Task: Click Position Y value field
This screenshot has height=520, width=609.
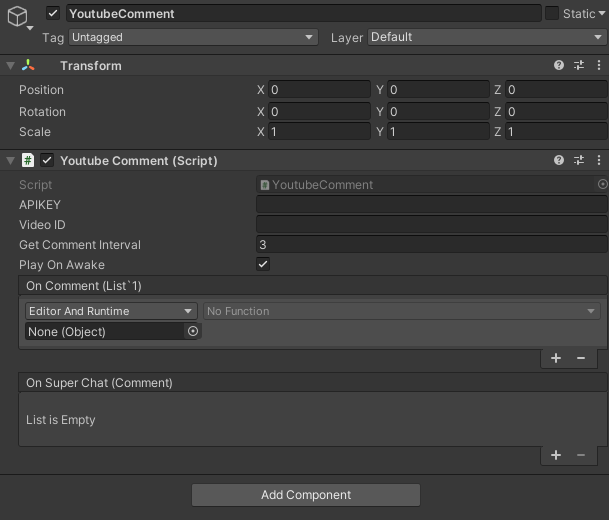Action: (x=438, y=90)
